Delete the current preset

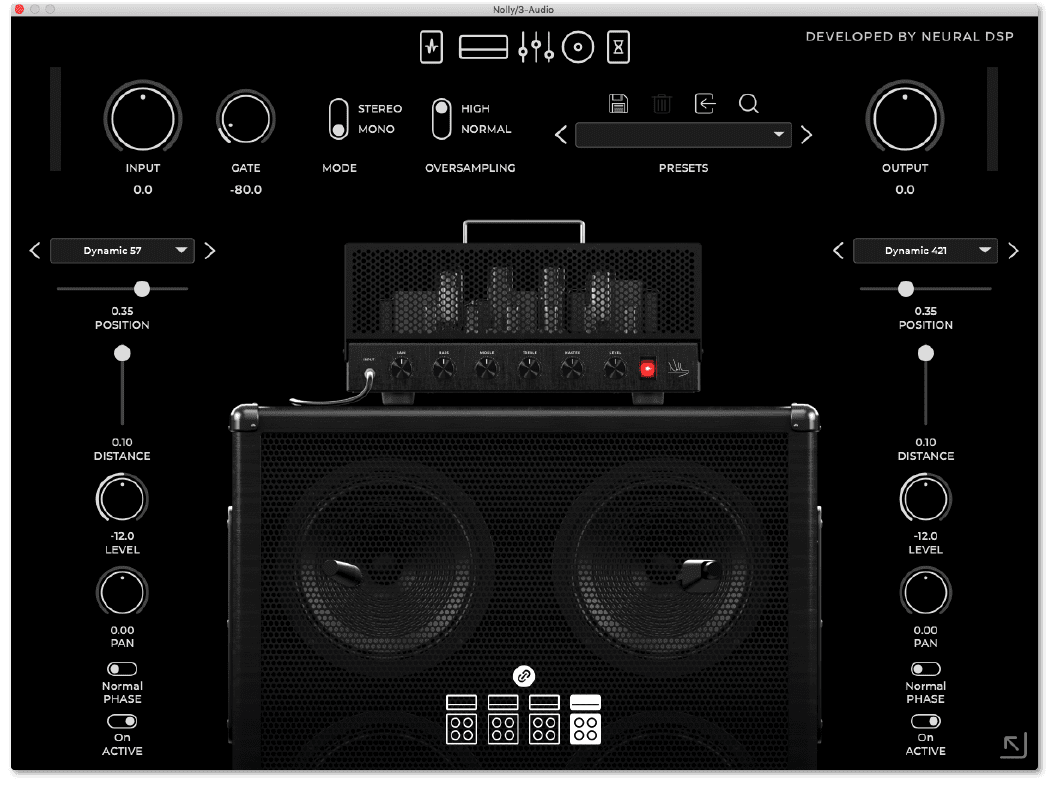(662, 103)
